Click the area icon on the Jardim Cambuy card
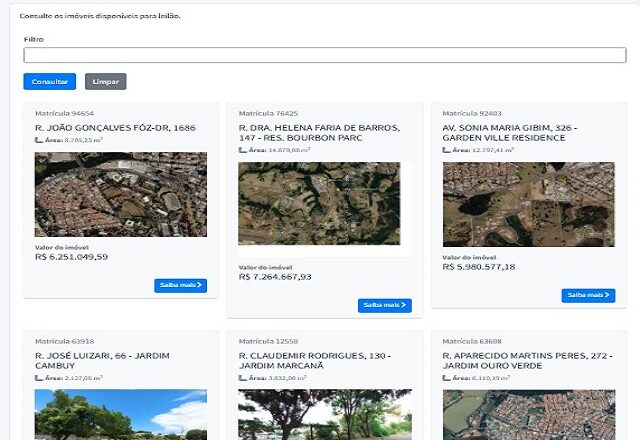The image size is (640, 440). [39, 379]
